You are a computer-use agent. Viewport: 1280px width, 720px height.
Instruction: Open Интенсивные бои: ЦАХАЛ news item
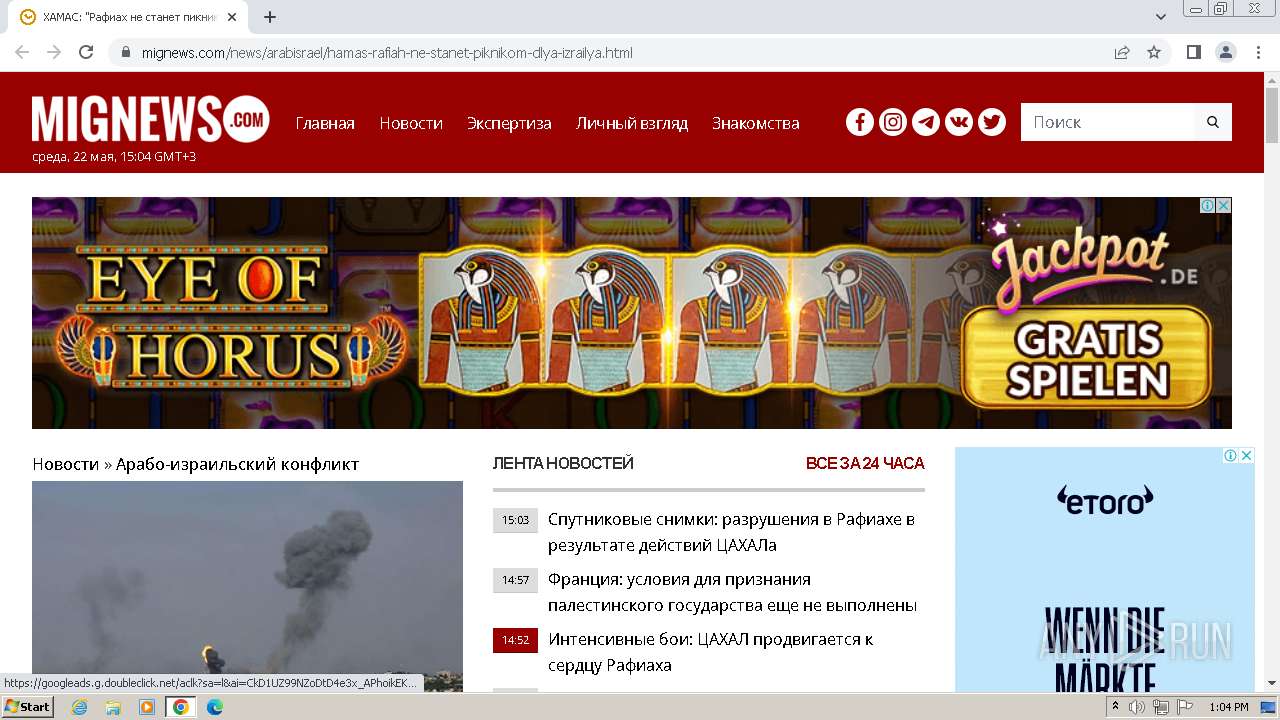point(710,652)
